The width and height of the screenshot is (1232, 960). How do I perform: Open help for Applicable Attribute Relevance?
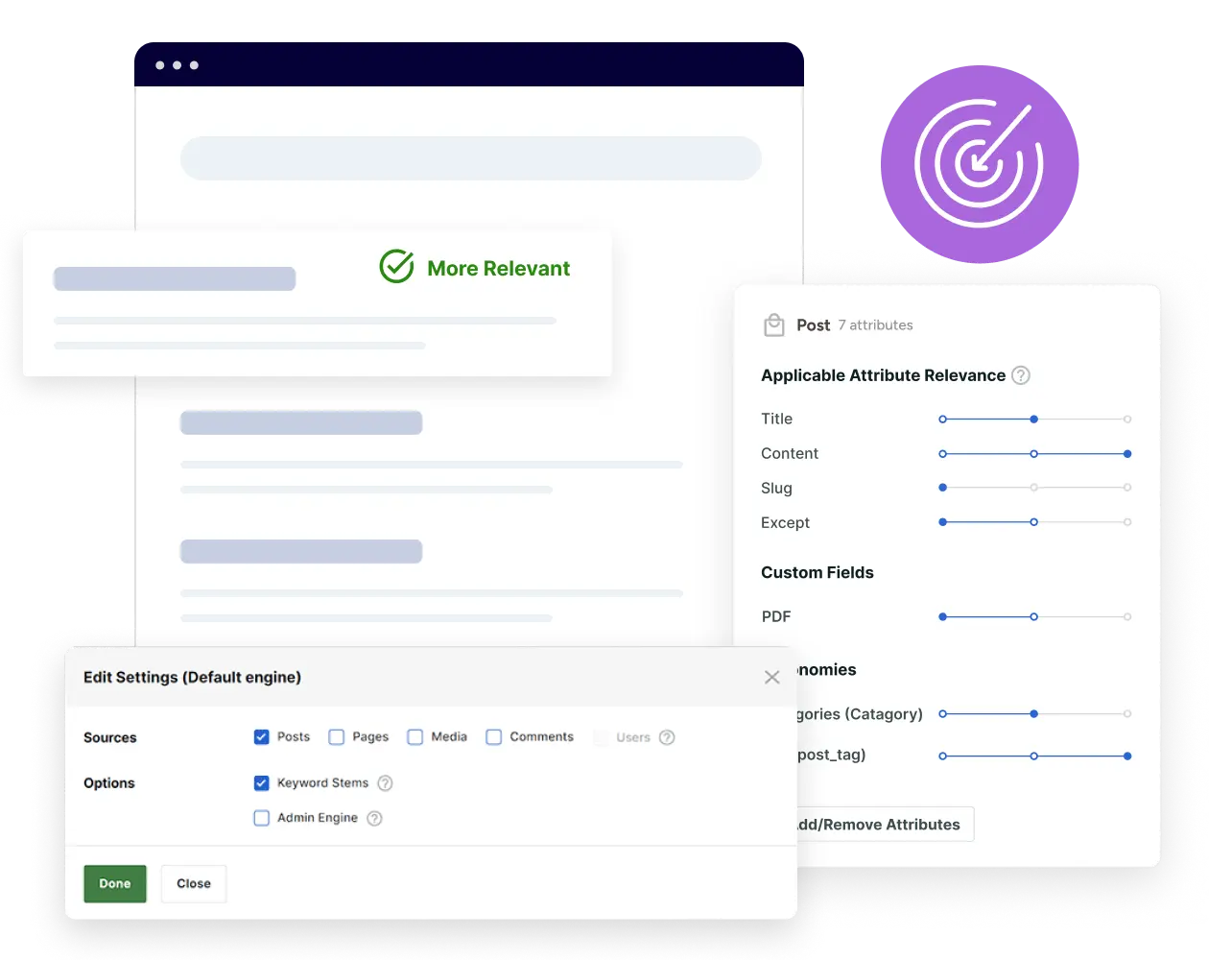tap(1021, 375)
